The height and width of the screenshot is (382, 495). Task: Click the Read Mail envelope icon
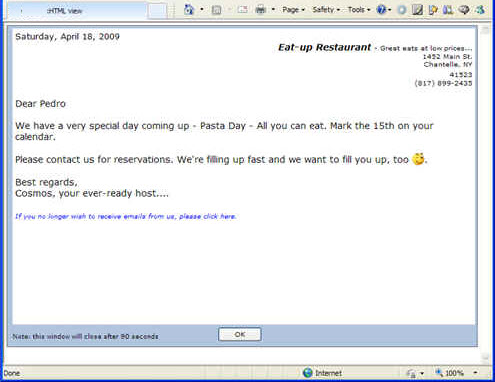pos(242,10)
